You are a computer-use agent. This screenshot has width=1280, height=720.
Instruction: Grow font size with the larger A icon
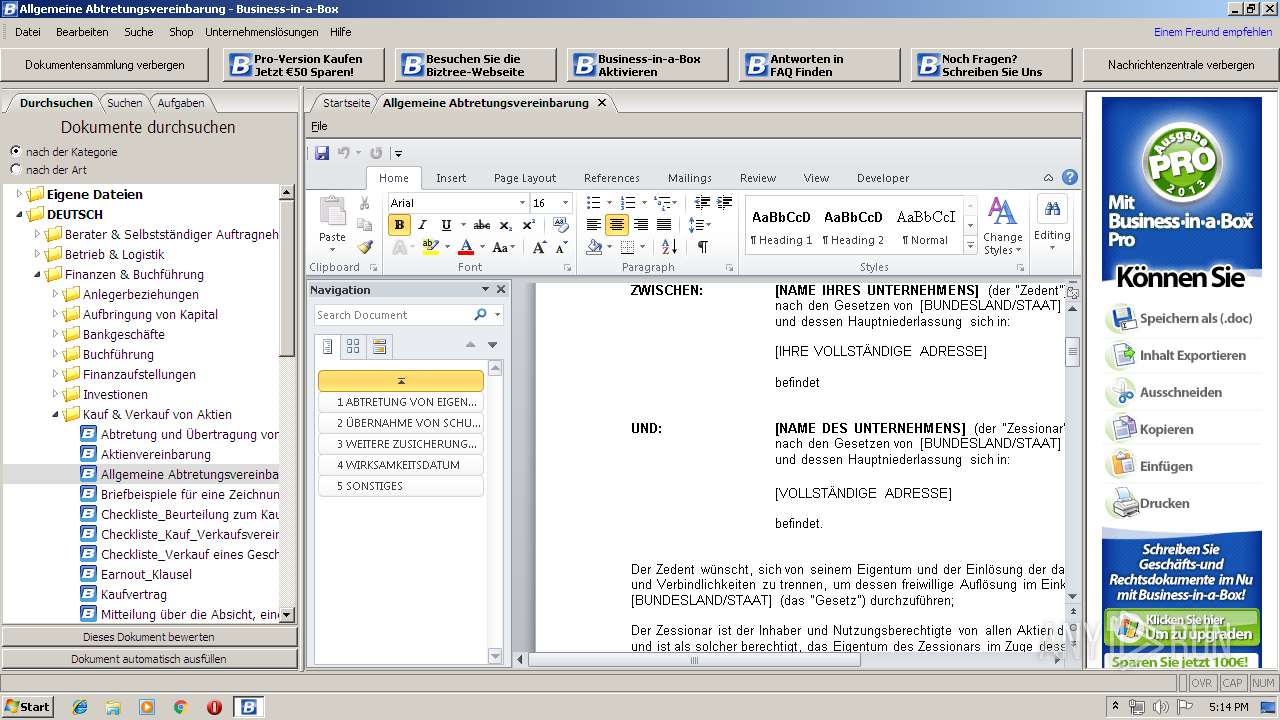coord(540,248)
